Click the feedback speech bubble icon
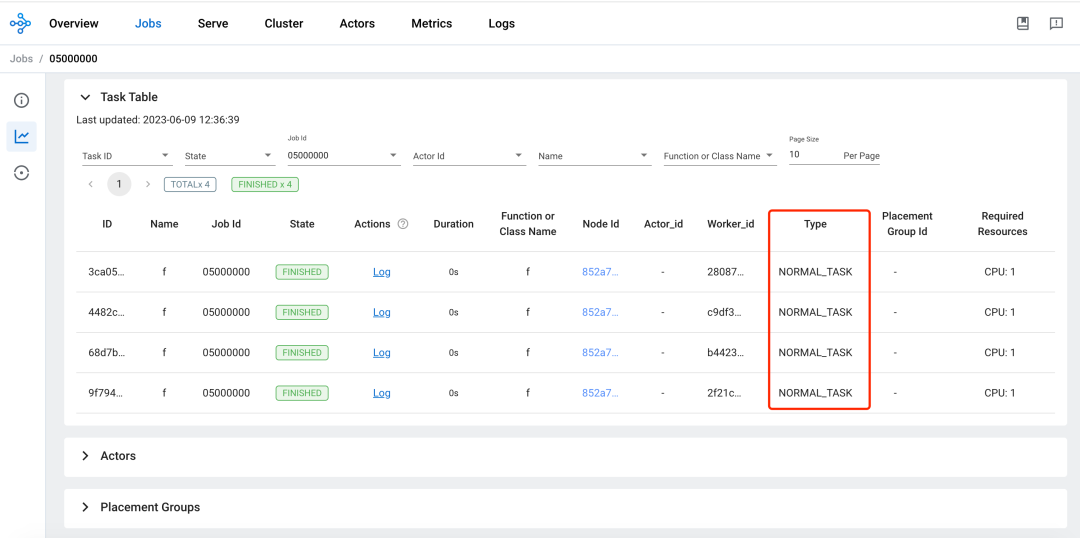The height and width of the screenshot is (538, 1080). (1056, 23)
